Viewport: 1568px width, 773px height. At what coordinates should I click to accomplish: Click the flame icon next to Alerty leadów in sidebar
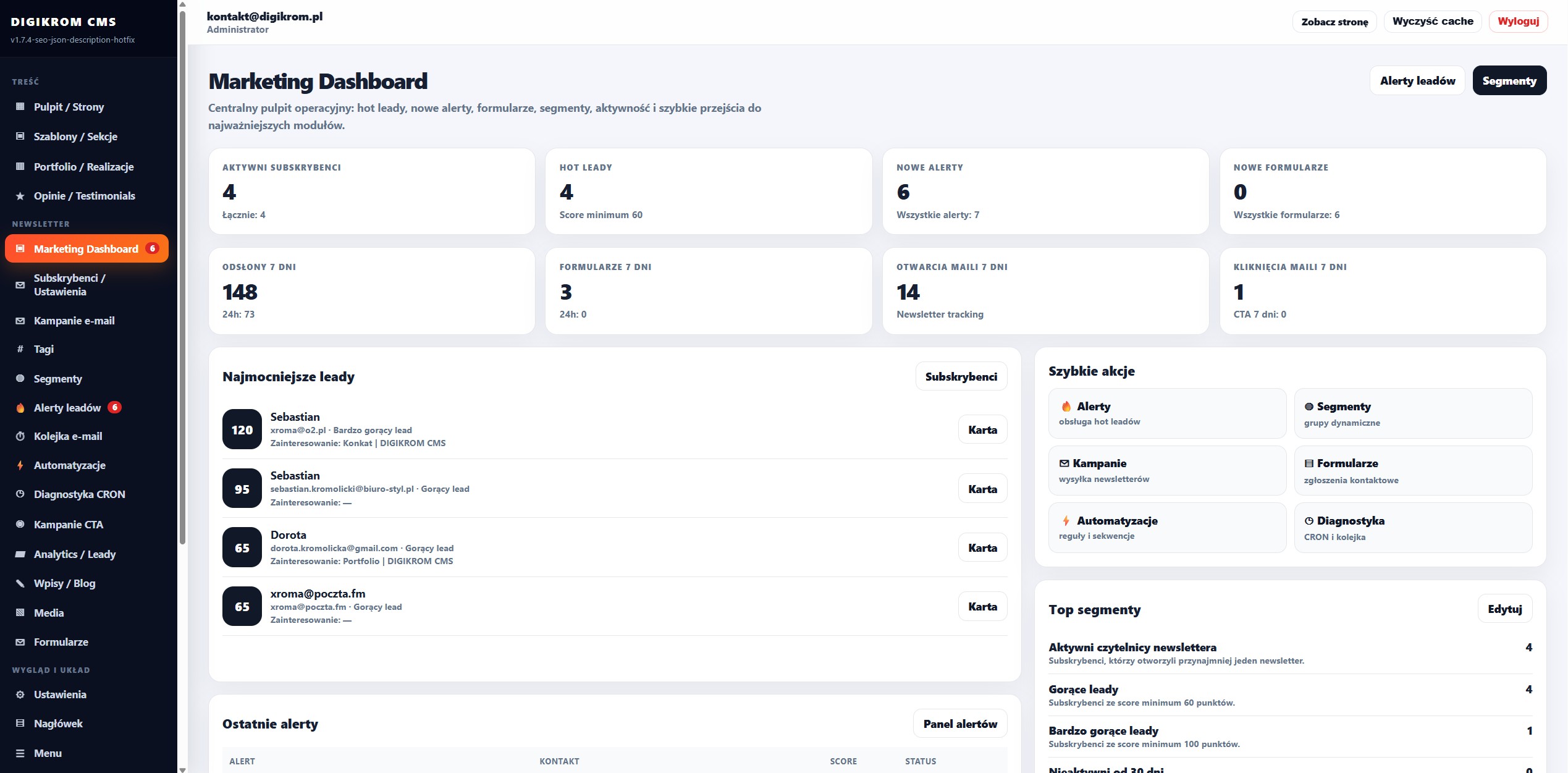(x=20, y=408)
